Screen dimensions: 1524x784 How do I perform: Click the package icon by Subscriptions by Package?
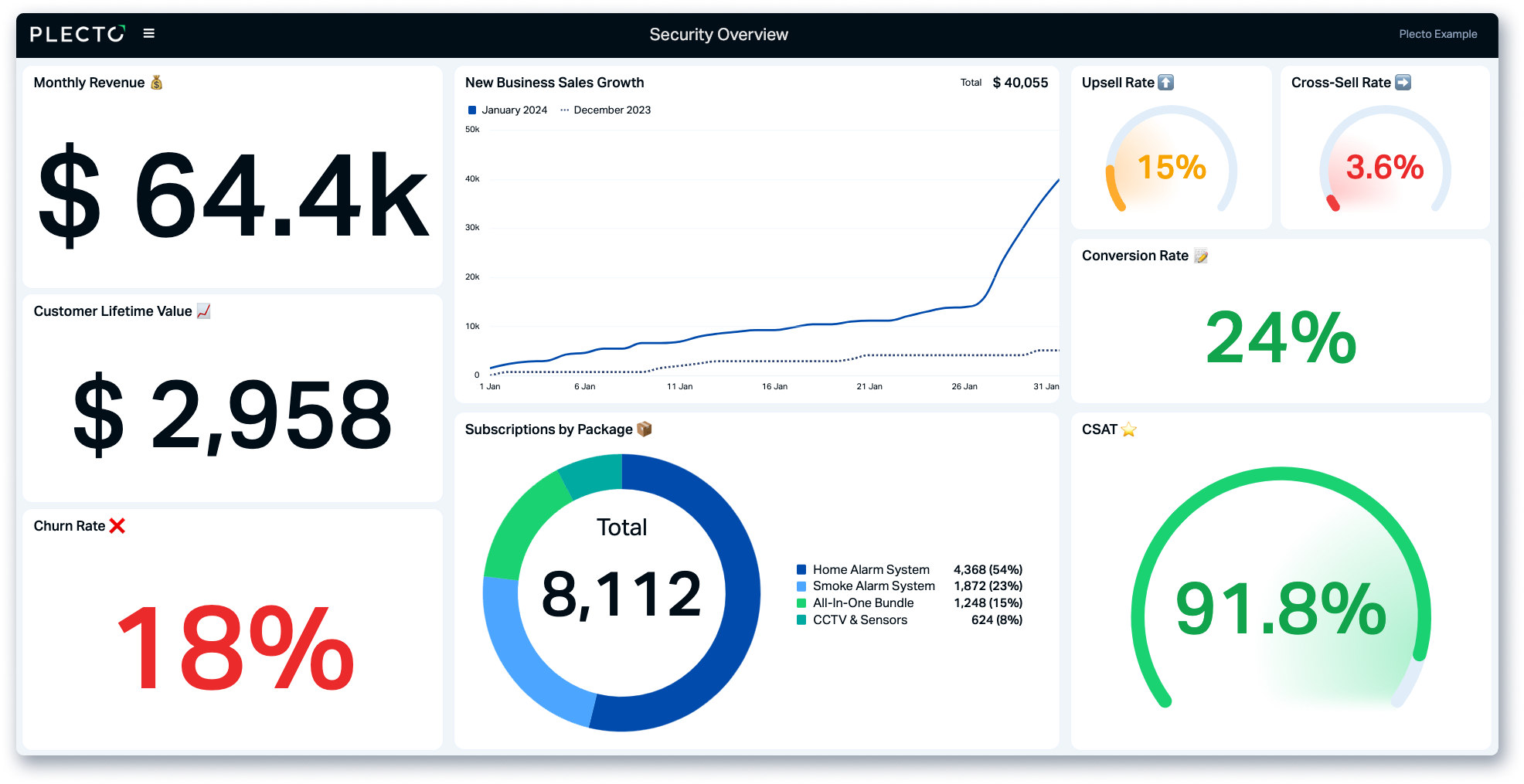coord(645,429)
